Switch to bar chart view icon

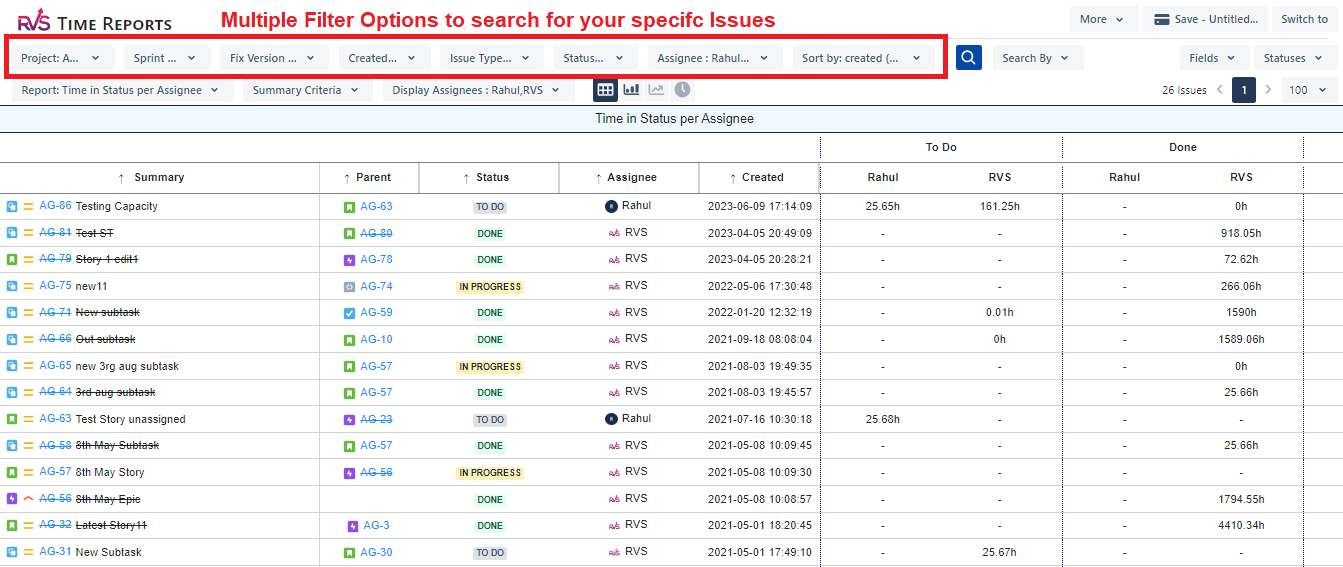(x=631, y=90)
